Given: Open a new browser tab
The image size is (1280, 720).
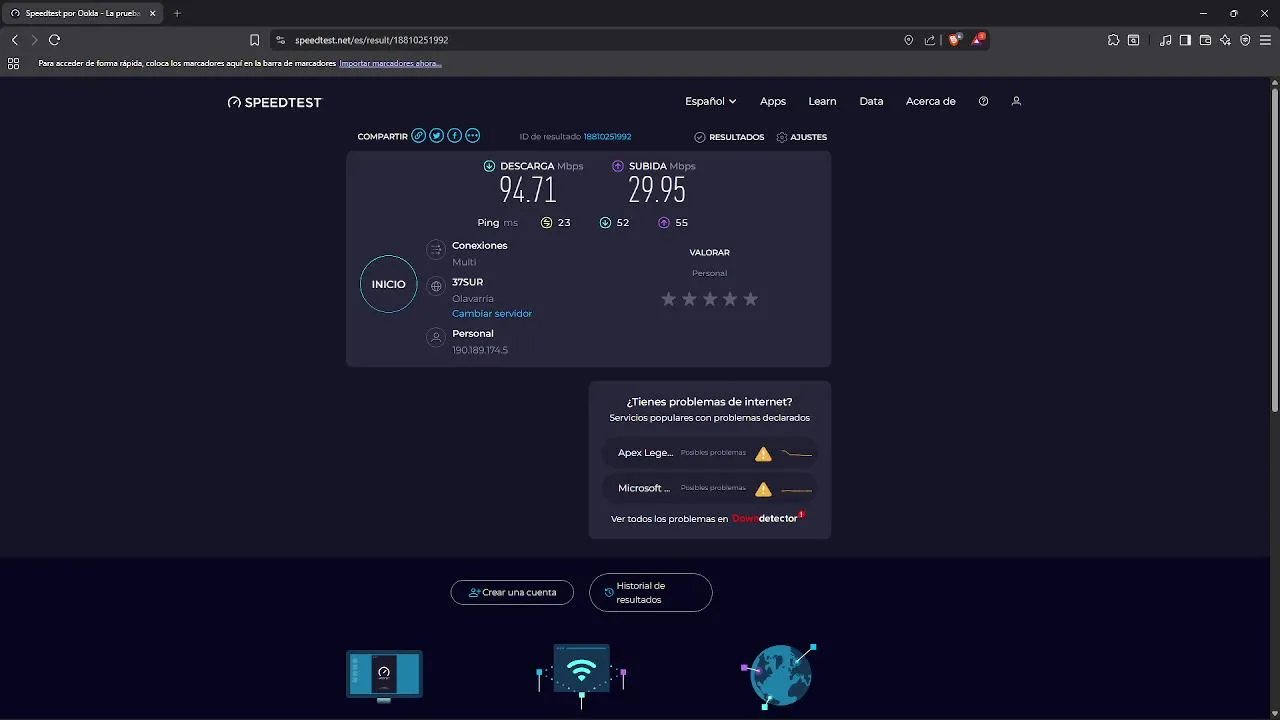Looking at the screenshot, I should [177, 13].
